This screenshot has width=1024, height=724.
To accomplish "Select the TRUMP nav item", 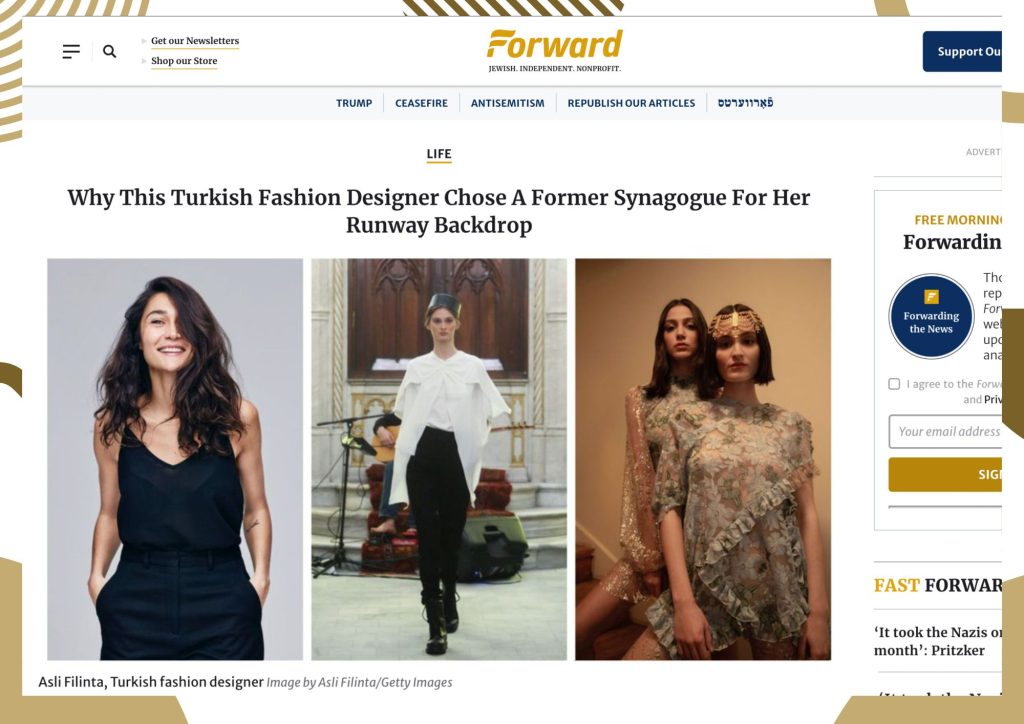I will click(x=354, y=103).
